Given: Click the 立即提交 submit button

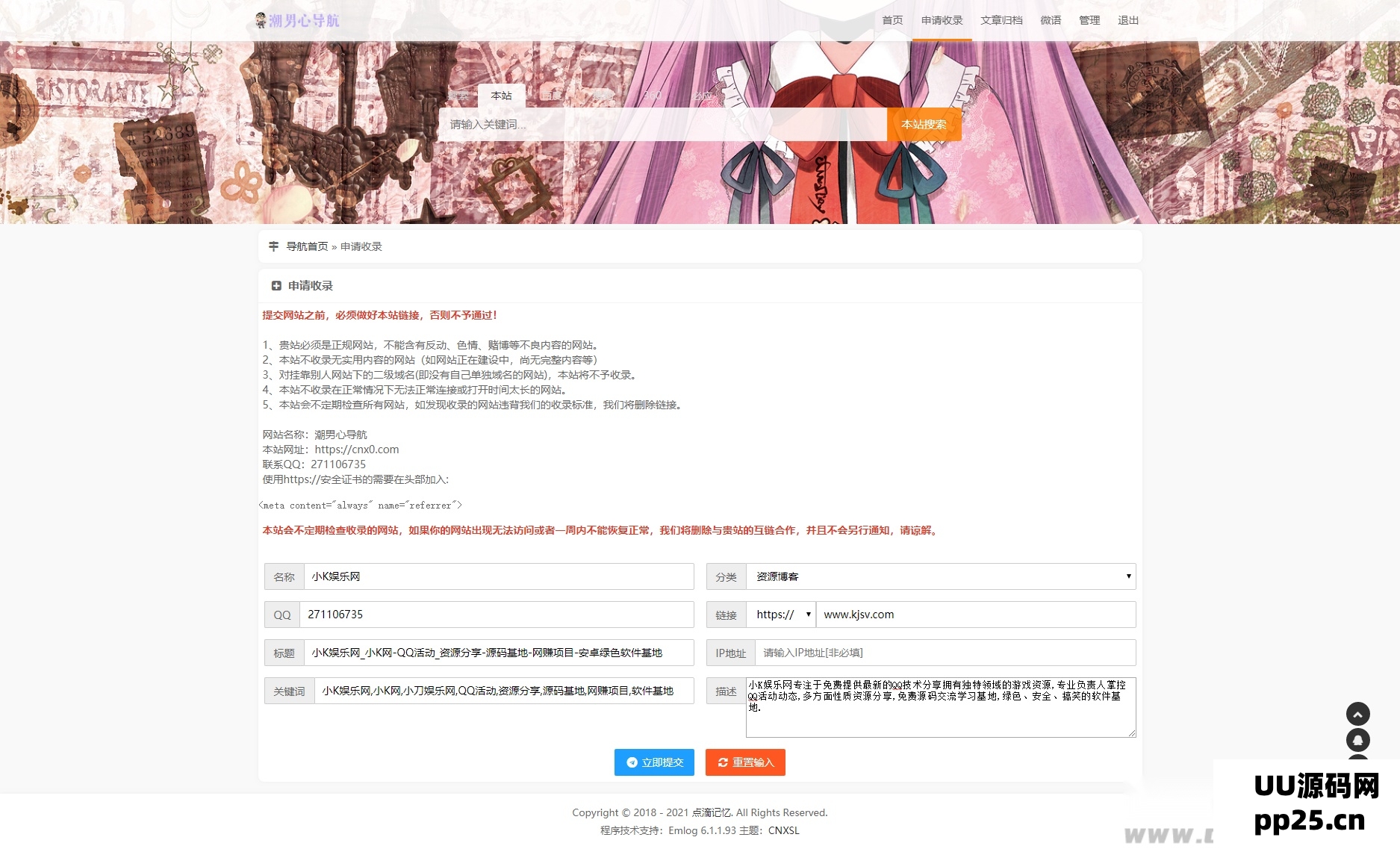Looking at the screenshot, I should click(653, 762).
